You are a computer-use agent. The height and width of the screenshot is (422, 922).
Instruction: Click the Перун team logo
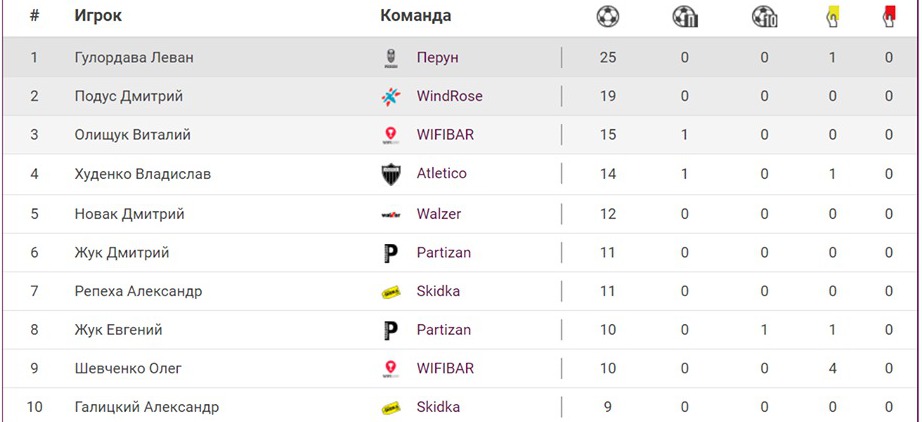(391, 58)
